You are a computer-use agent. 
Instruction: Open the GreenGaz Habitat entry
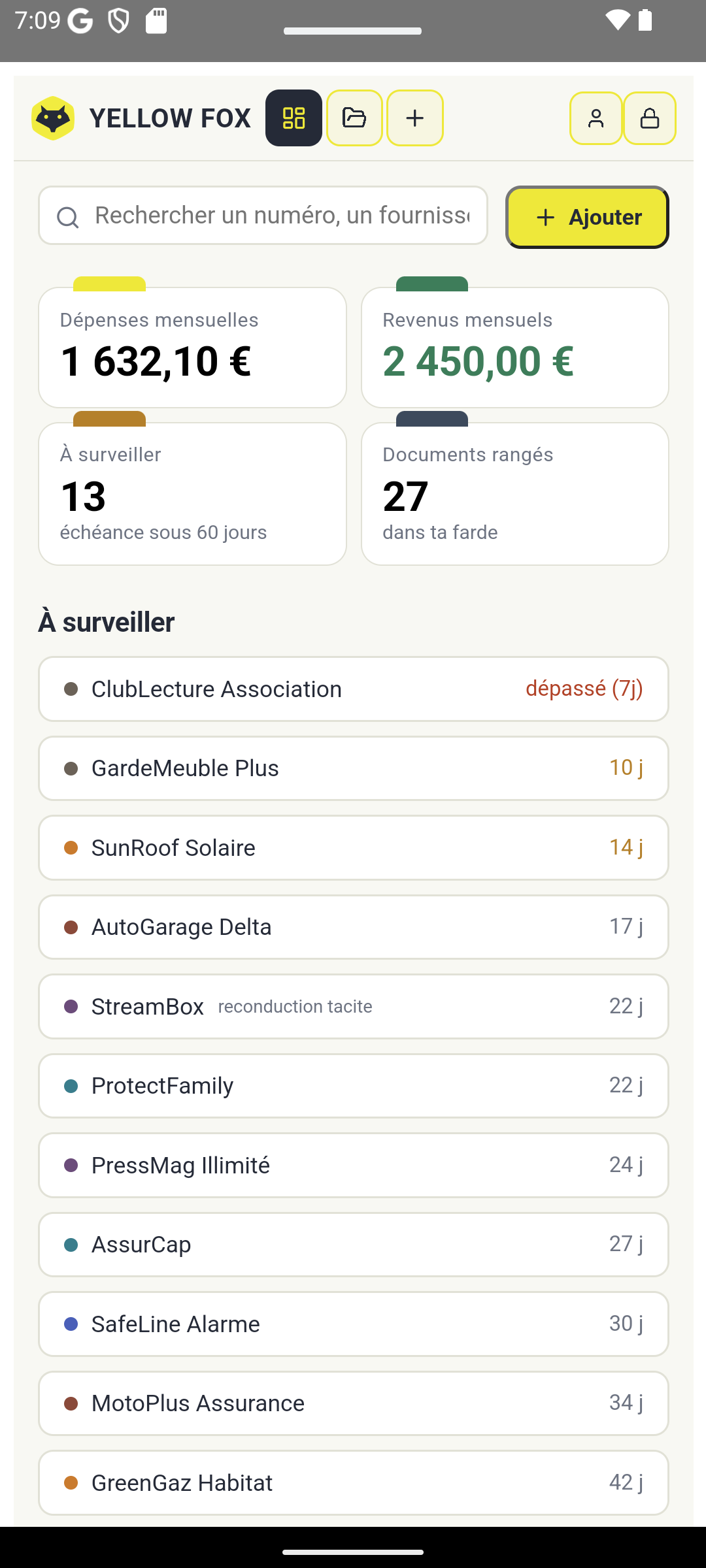pyautogui.click(x=354, y=1483)
